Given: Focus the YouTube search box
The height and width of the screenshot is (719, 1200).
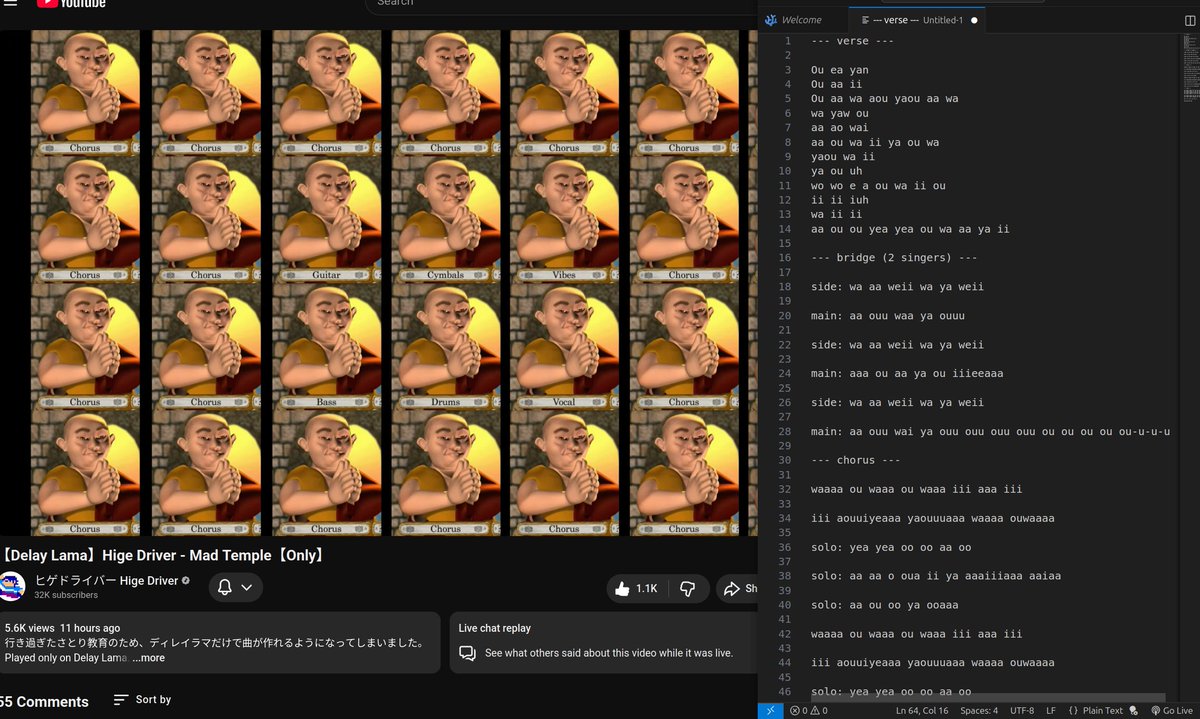Looking at the screenshot, I should click(x=560, y=4).
